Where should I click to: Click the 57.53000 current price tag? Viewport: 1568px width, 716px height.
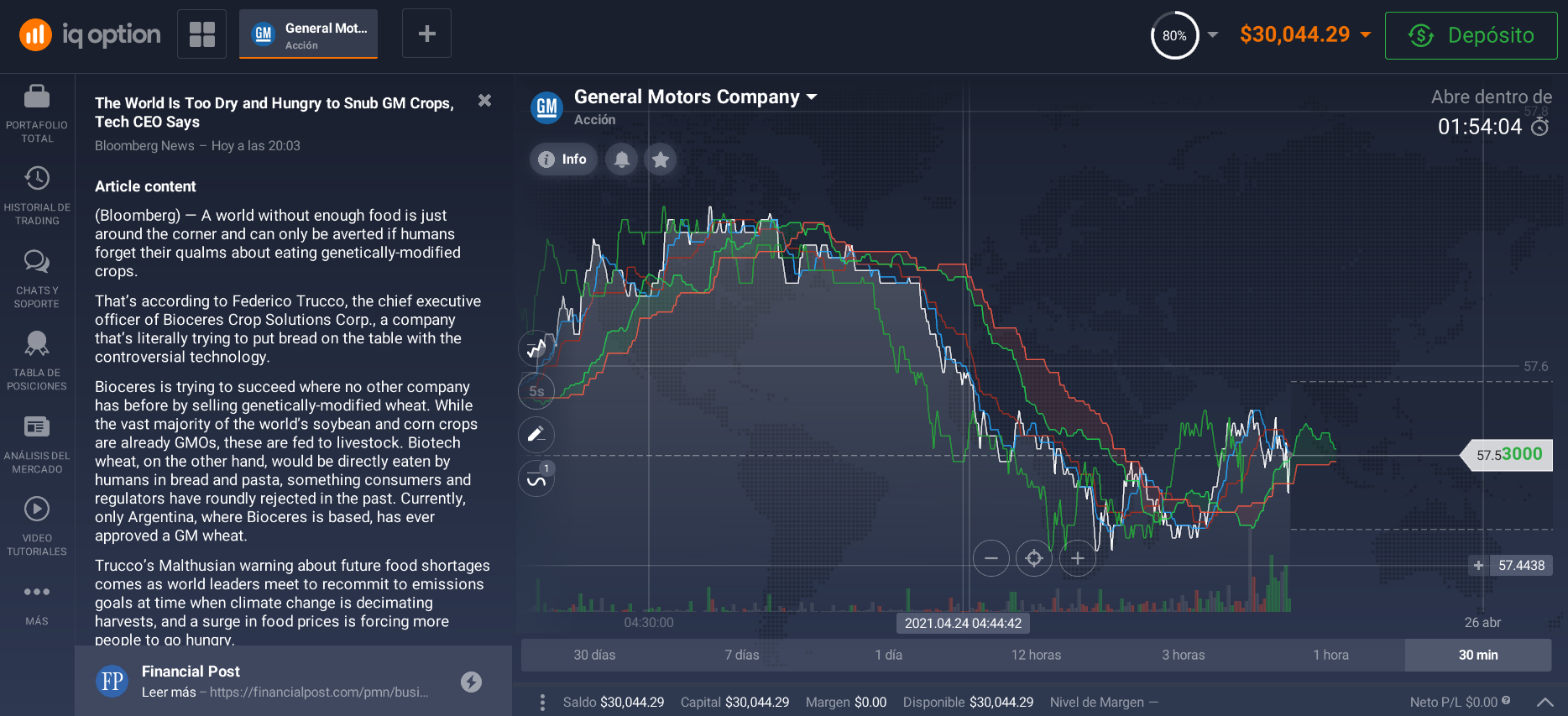coord(1508,455)
